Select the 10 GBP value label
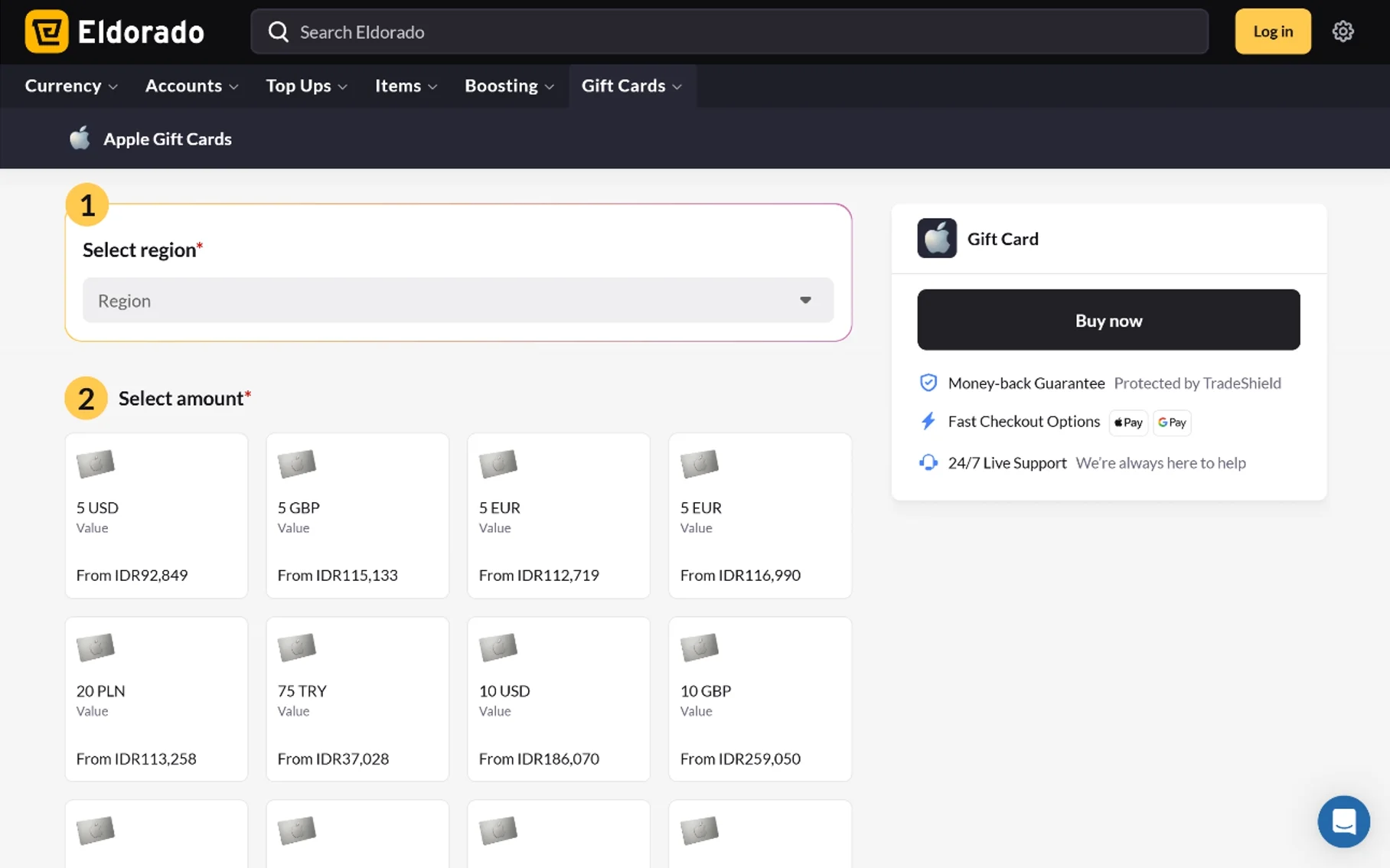The width and height of the screenshot is (1390, 868). click(x=706, y=690)
